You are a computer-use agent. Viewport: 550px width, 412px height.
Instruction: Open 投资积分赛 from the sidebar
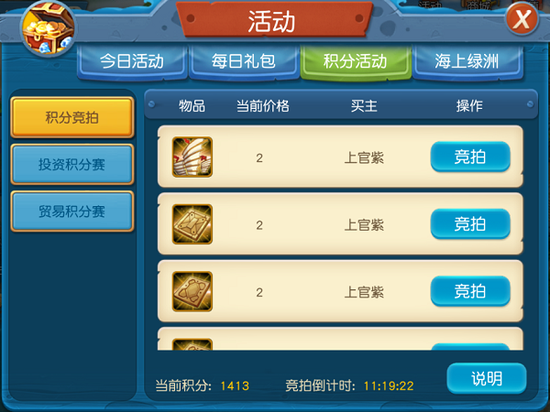pyautogui.click(x=72, y=164)
